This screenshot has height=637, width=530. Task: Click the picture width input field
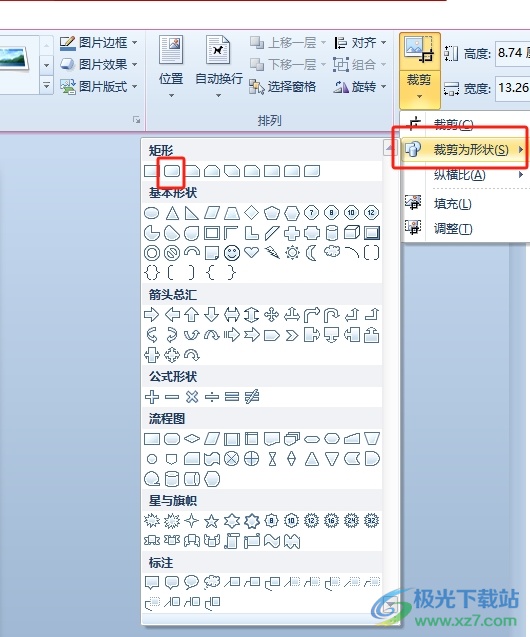[513, 88]
